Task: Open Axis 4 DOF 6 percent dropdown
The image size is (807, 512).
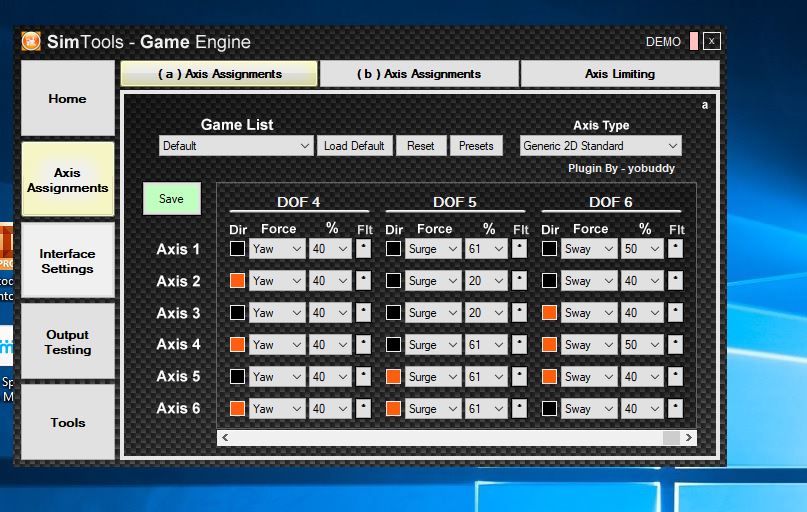Action: pyautogui.click(x=642, y=344)
